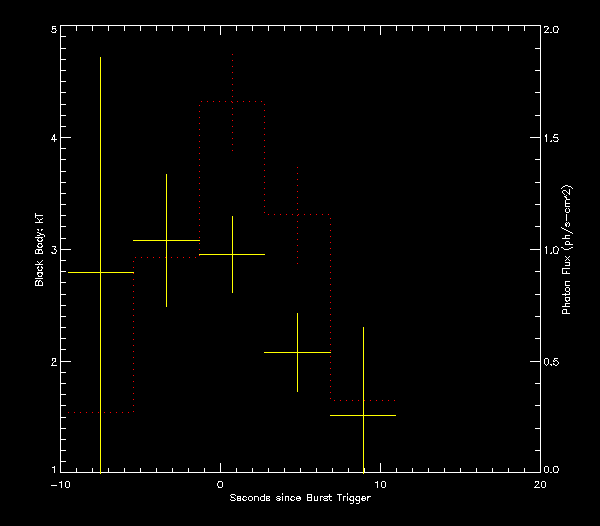Viewport: 600px width, 526px height.
Task: Click the yellow cross center just after 0 seconds
Action: [x=232, y=255]
